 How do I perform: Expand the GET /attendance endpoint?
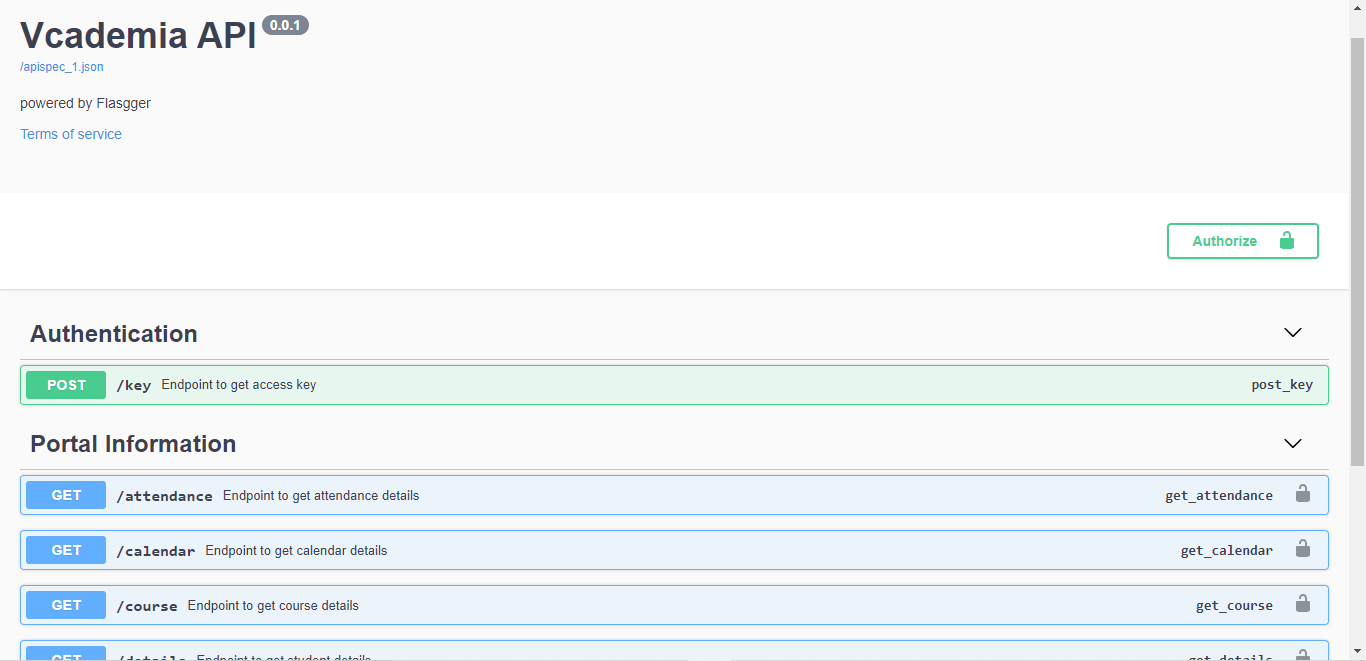(x=674, y=495)
